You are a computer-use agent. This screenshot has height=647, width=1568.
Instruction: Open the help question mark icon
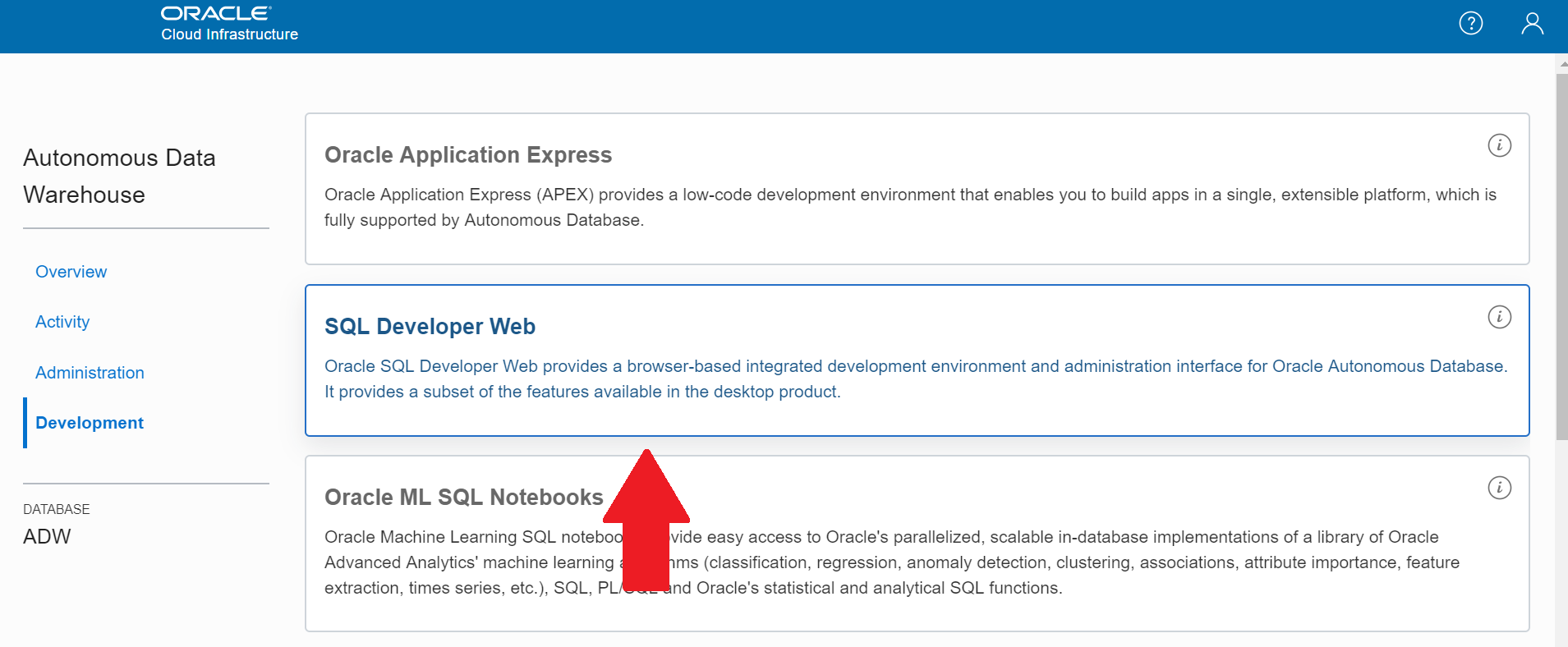tap(1470, 23)
